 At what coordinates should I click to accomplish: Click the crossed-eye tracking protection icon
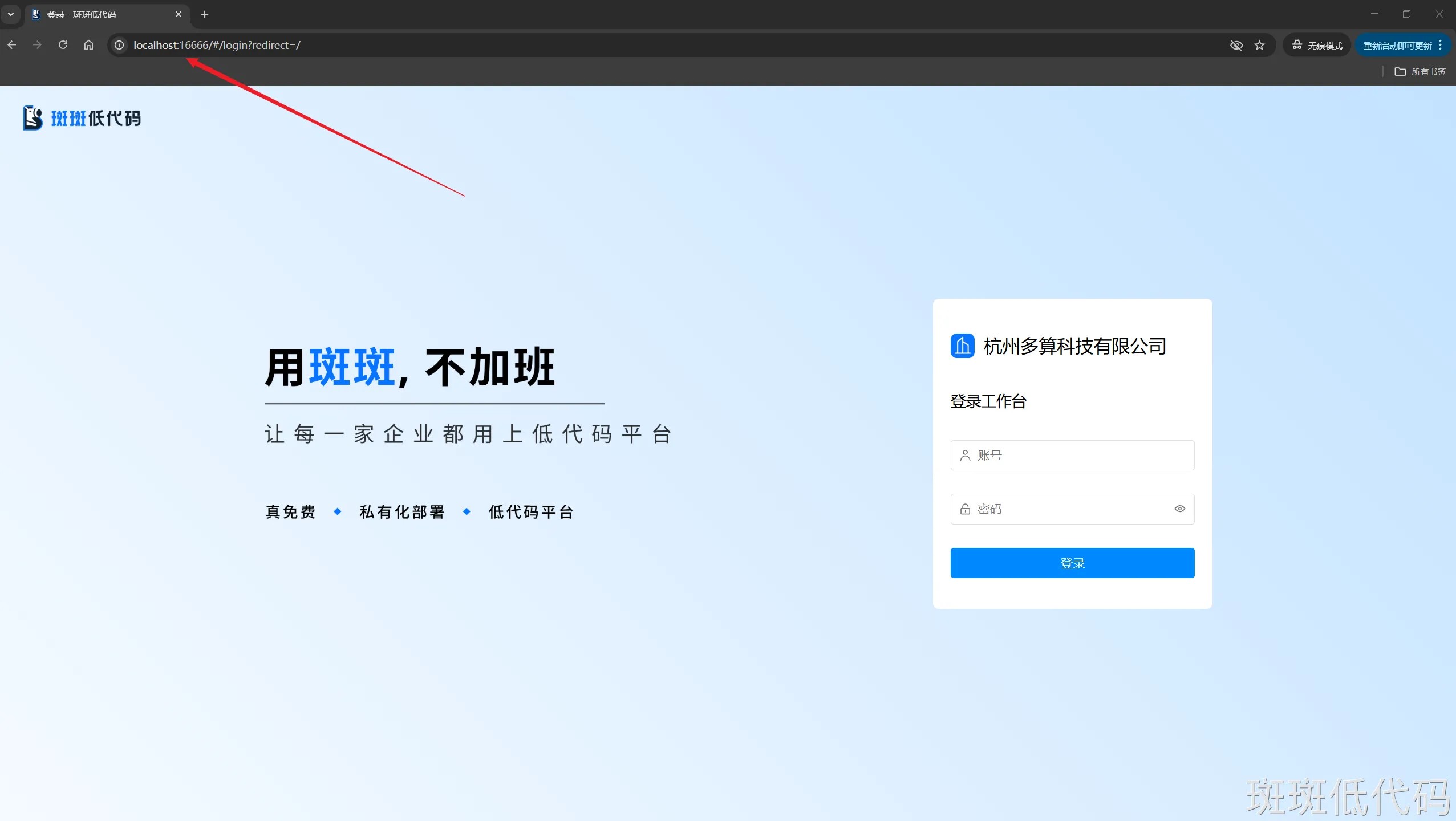[x=1236, y=45]
